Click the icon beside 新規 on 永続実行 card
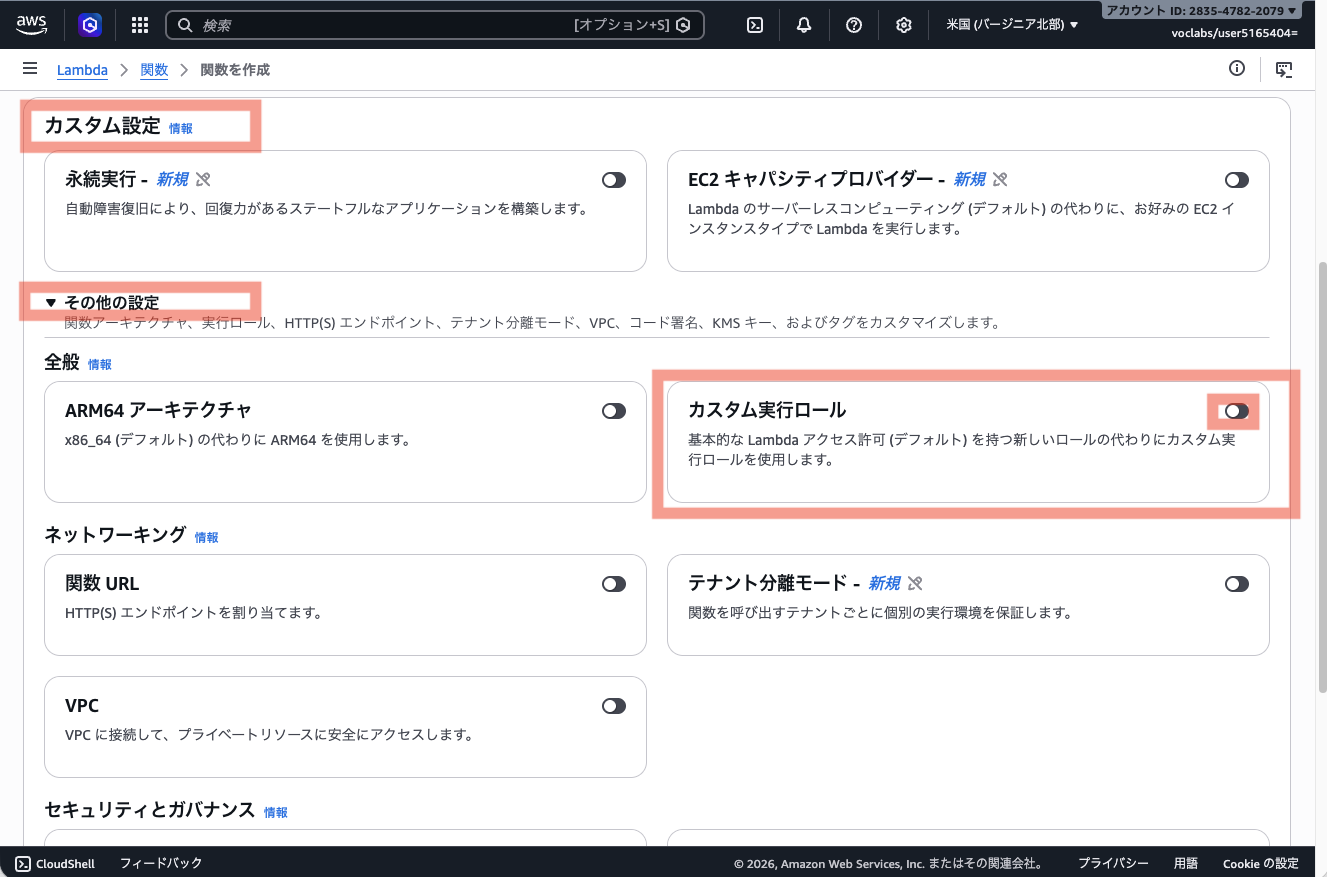Screen dimensions: 1327x877 click(x=203, y=179)
